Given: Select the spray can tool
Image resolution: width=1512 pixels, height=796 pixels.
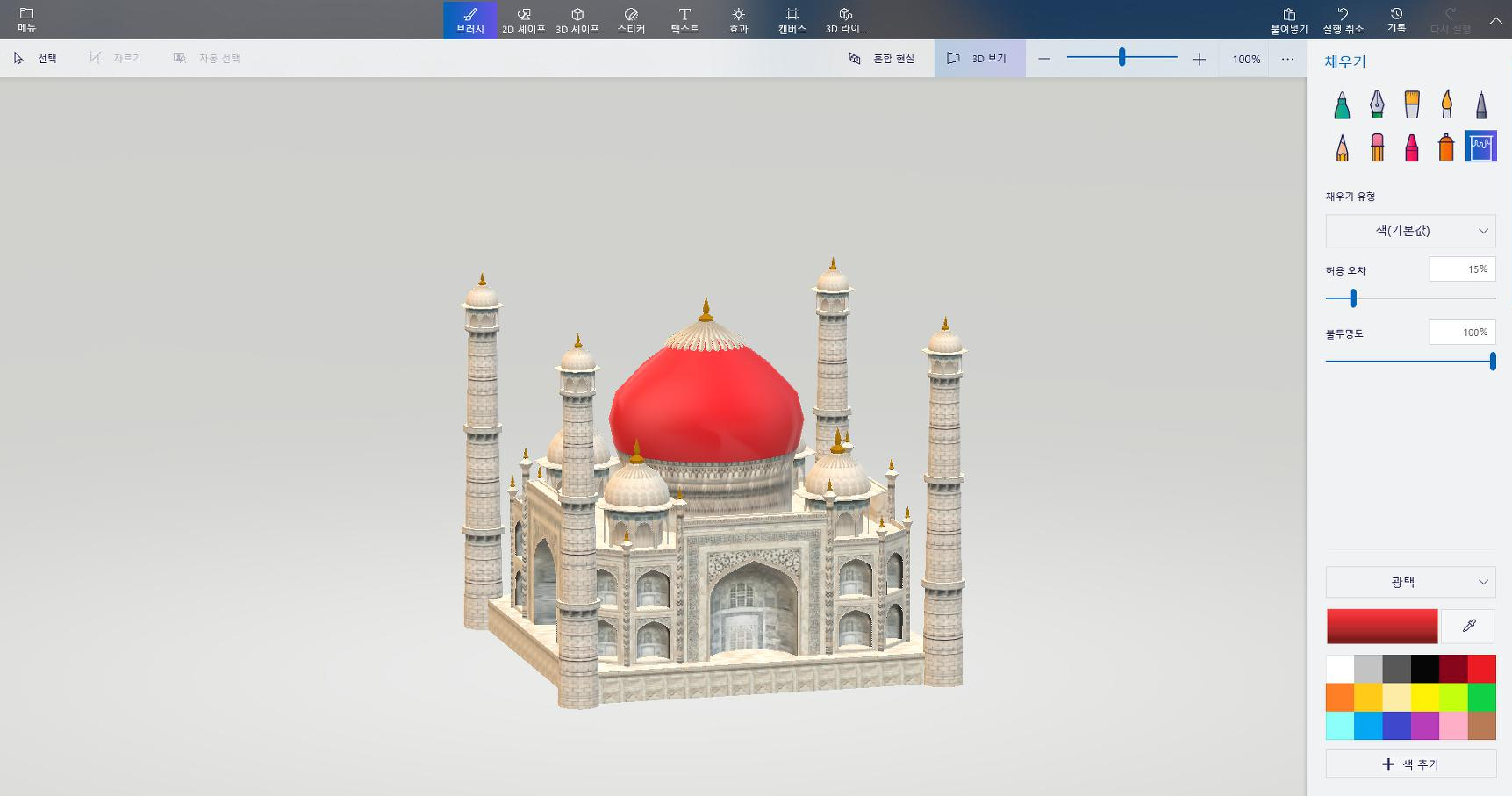Looking at the screenshot, I should (x=1446, y=147).
